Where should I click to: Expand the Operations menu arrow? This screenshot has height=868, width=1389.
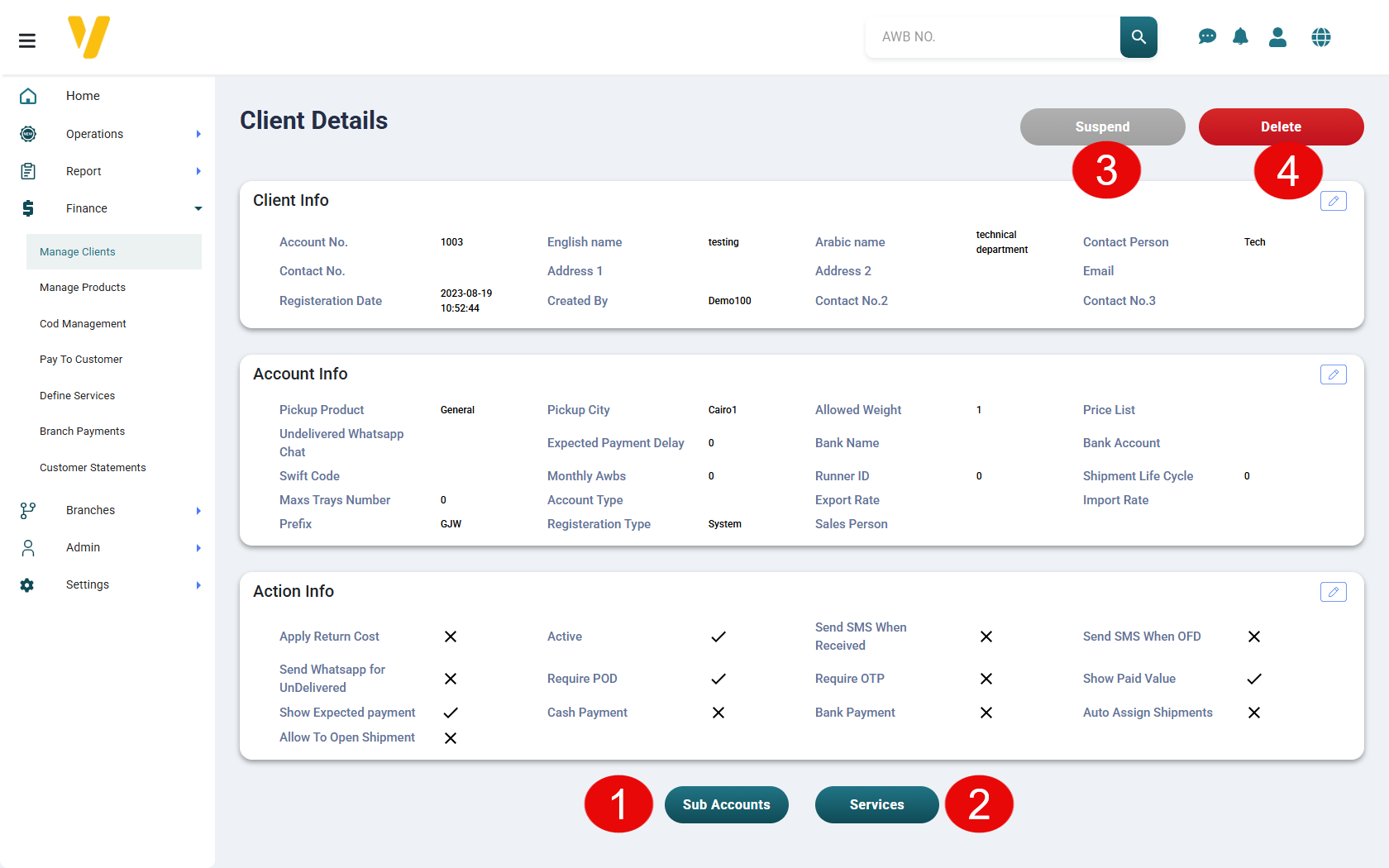pyautogui.click(x=198, y=134)
